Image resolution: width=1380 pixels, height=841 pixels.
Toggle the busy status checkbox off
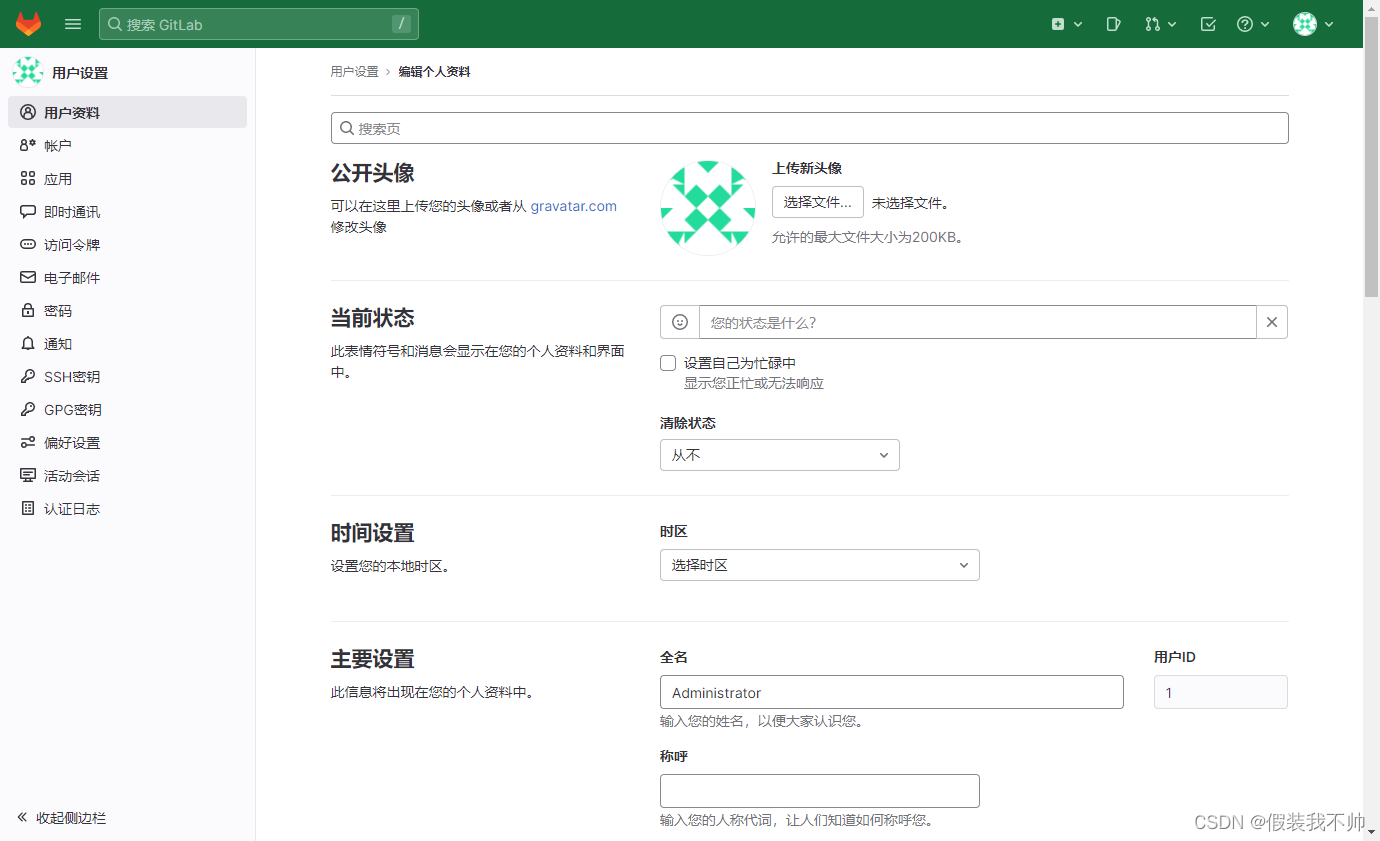pyautogui.click(x=667, y=362)
